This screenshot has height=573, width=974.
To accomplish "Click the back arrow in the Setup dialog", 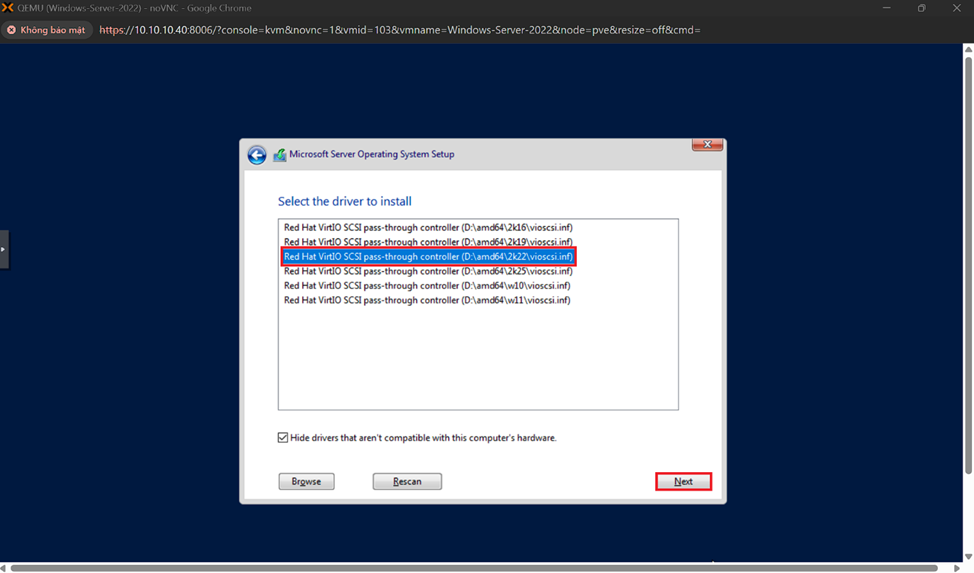I will point(257,155).
